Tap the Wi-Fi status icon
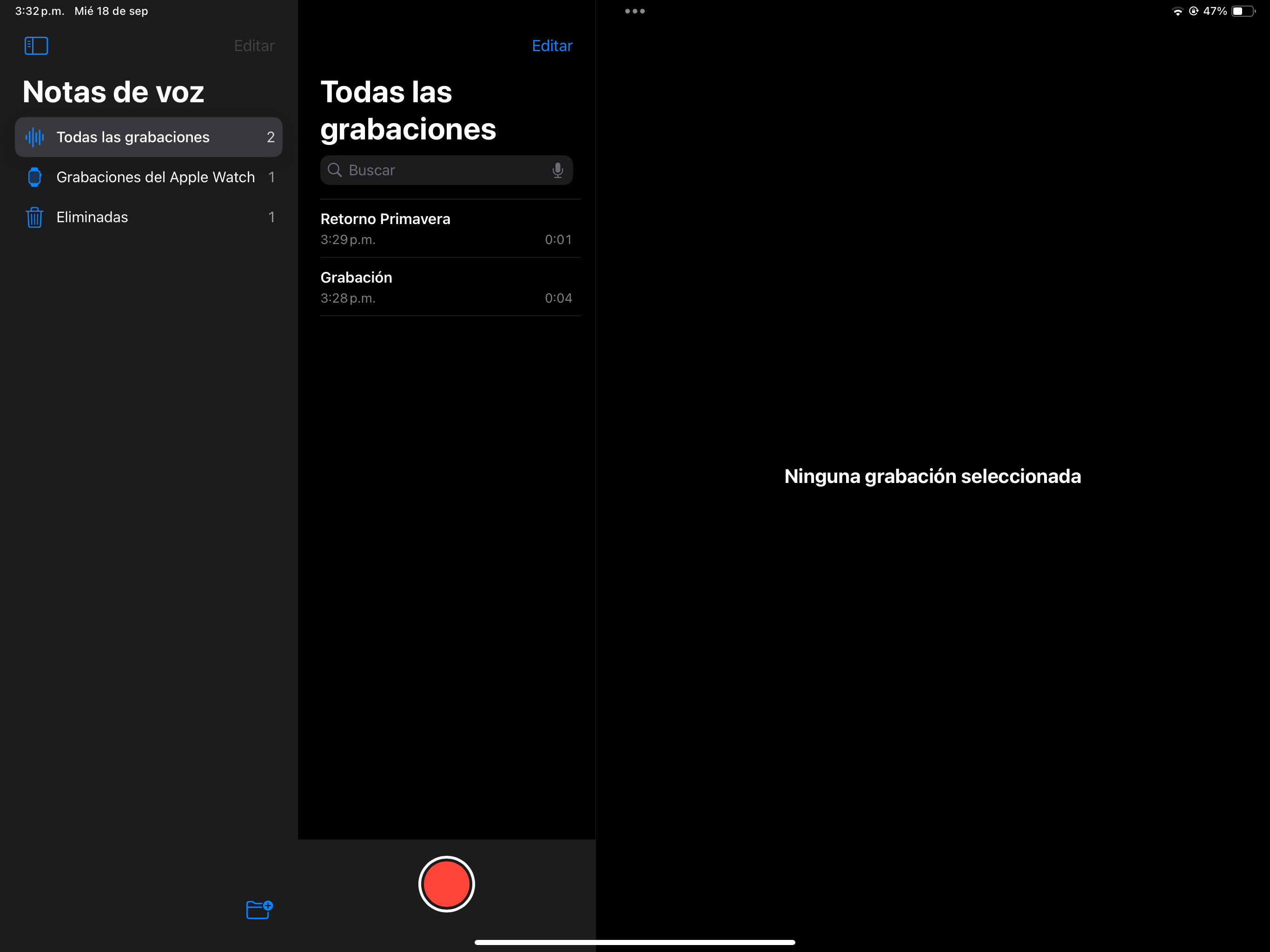The width and height of the screenshot is (1270, 952). pyautogui.click(x=1177, y=12)
